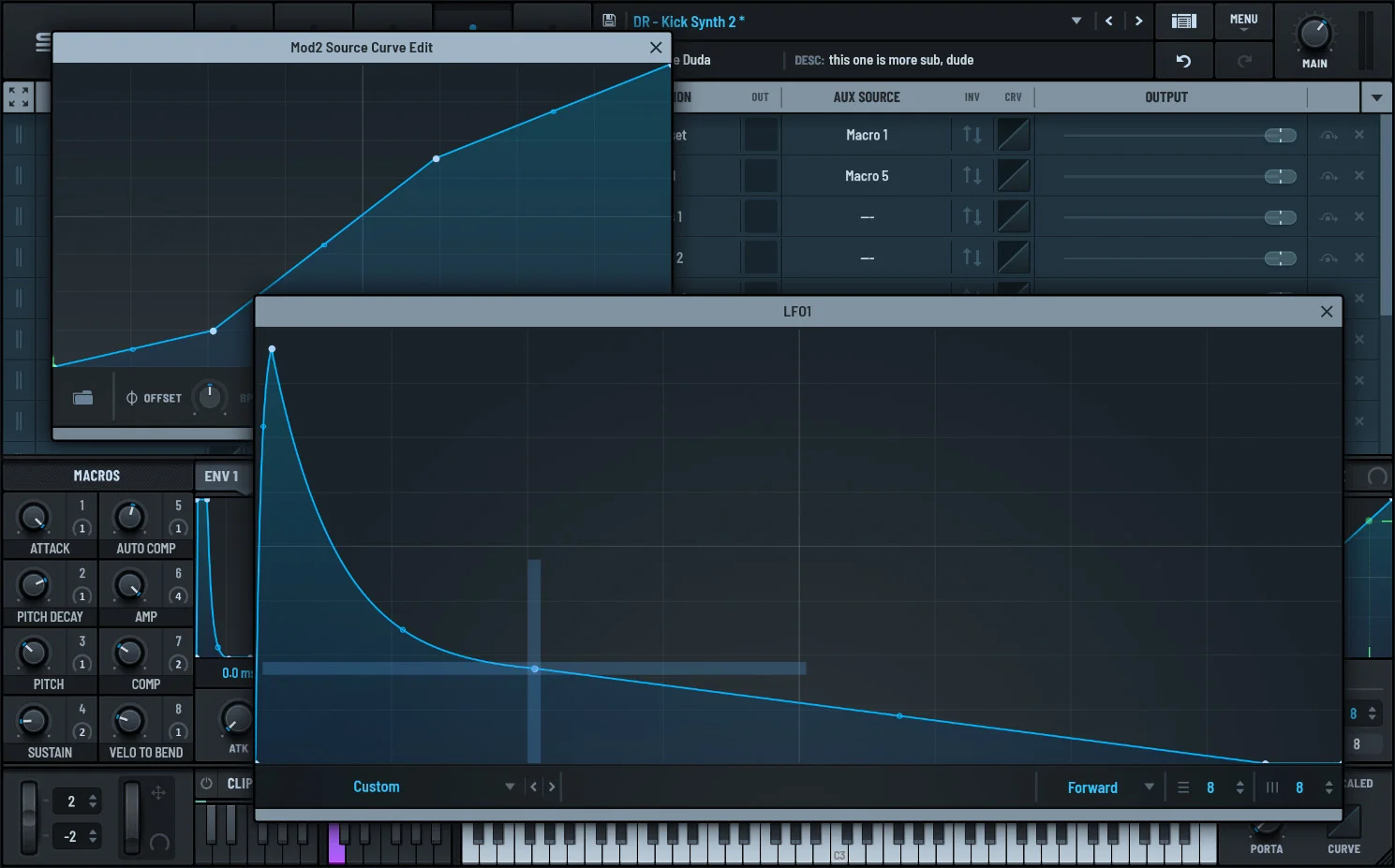Open folder icon in Mod2 Curve Edit

click(83, 398)
